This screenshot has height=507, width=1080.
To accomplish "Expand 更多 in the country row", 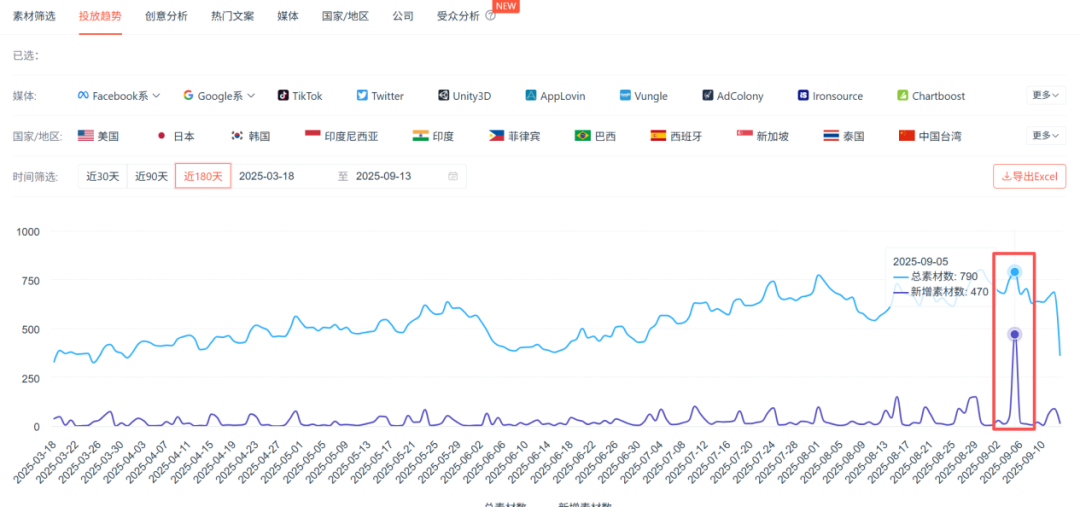I will [x=1046, y=136].
